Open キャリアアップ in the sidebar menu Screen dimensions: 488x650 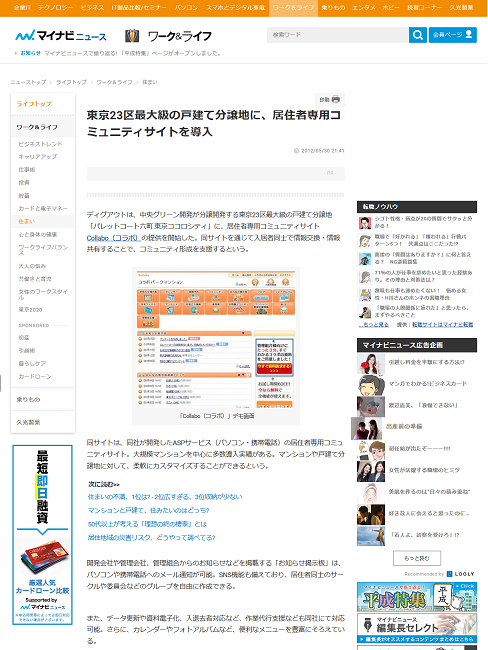[x=38, y=157]
